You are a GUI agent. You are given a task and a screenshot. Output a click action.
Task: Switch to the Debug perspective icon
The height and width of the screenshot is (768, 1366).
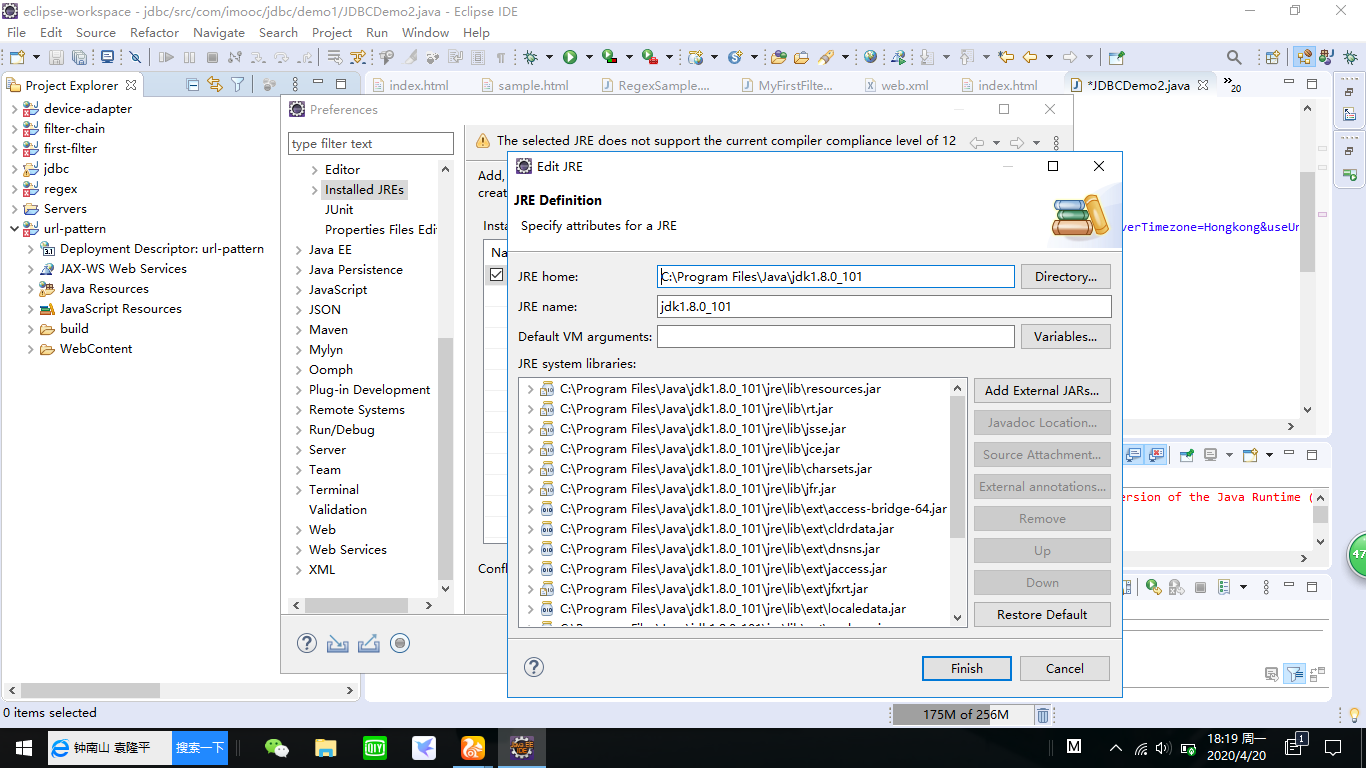1349,57
